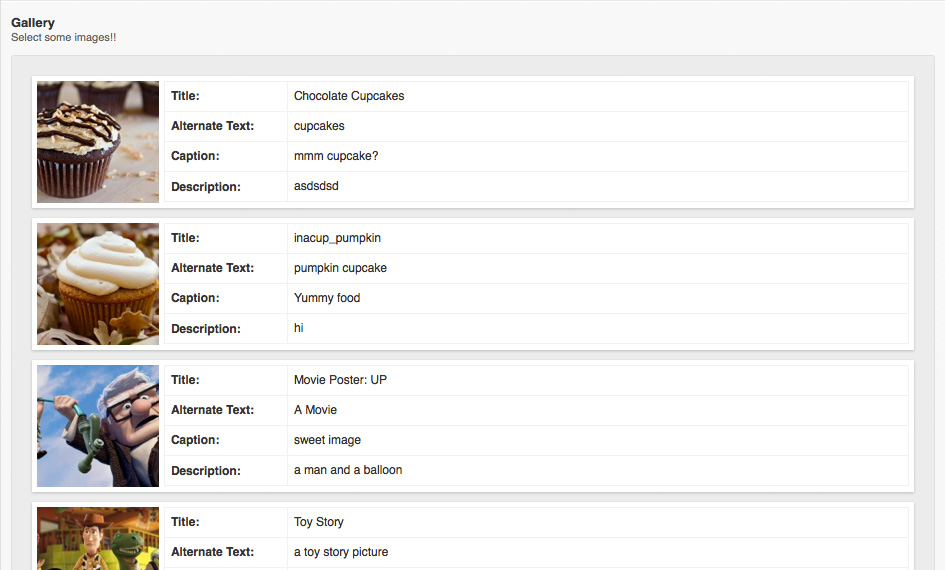Click the 'hi' description value
945x570 pixels.
298,328
